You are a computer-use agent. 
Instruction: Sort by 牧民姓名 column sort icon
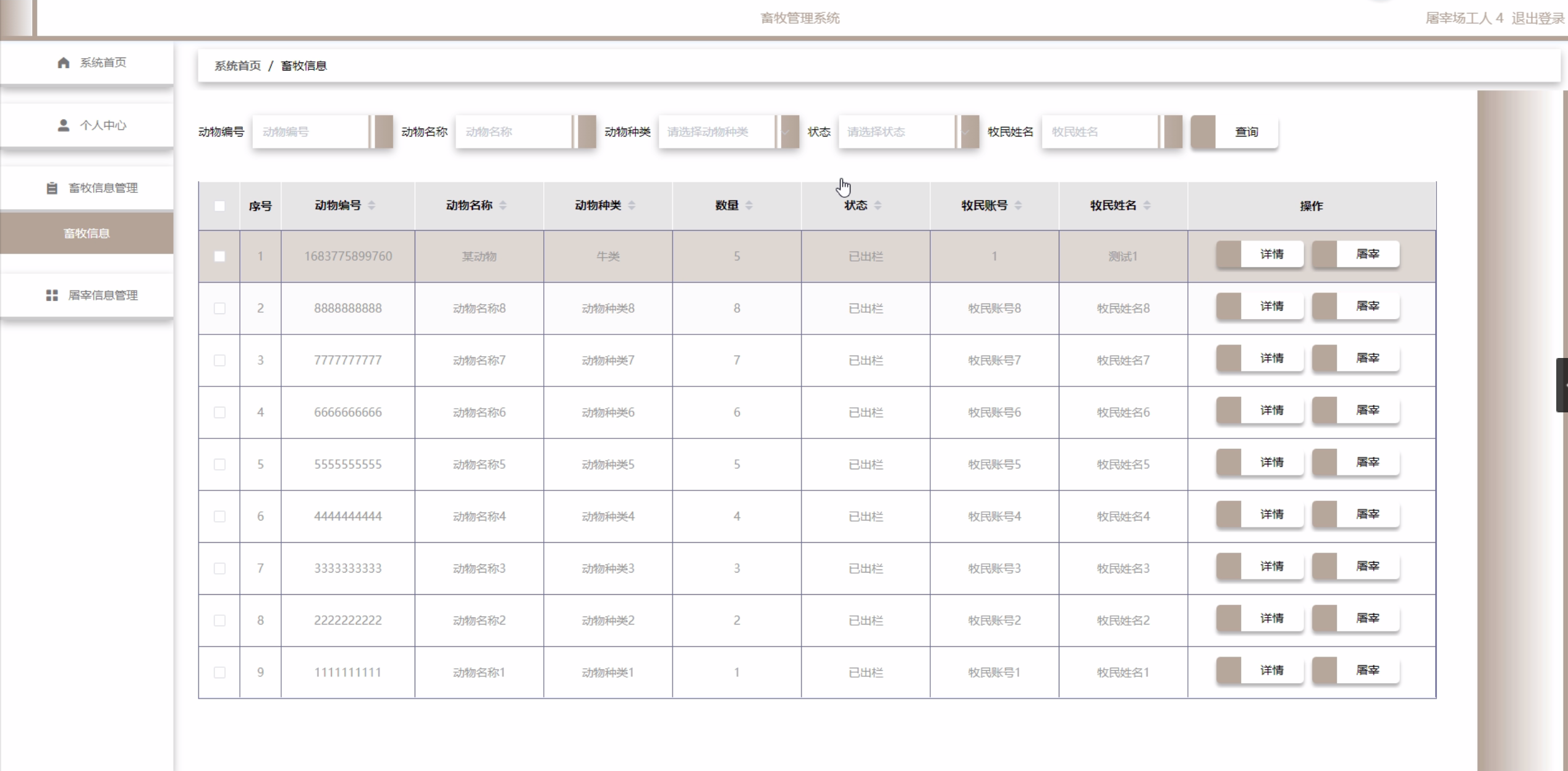click(x=1146, y=205)
